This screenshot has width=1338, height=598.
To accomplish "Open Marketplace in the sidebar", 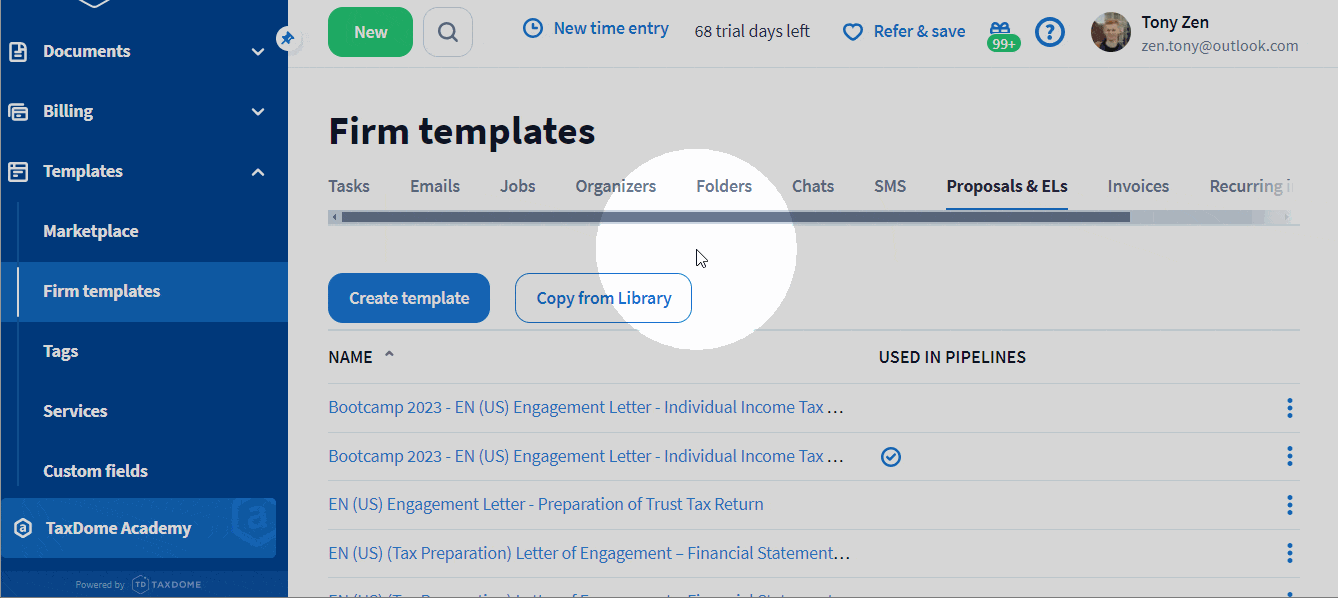I will tap(91, 231).
